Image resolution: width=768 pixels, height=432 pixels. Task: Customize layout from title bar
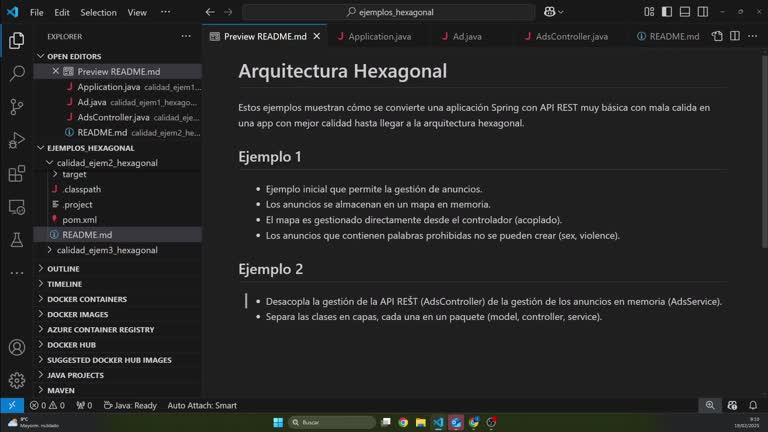(x=649, y=12)
